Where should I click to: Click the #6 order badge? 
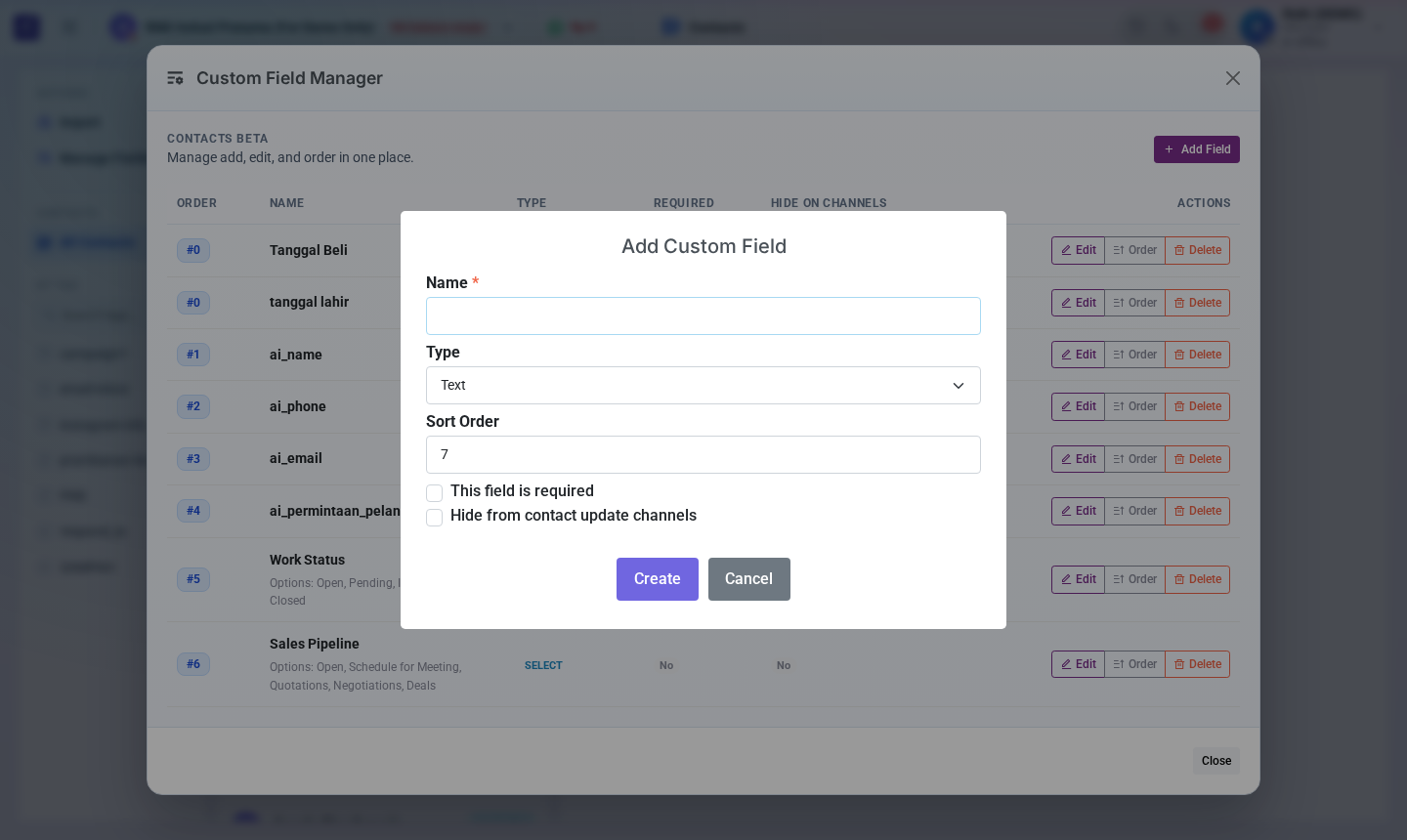pyautogui.click(x=193, y=664)
